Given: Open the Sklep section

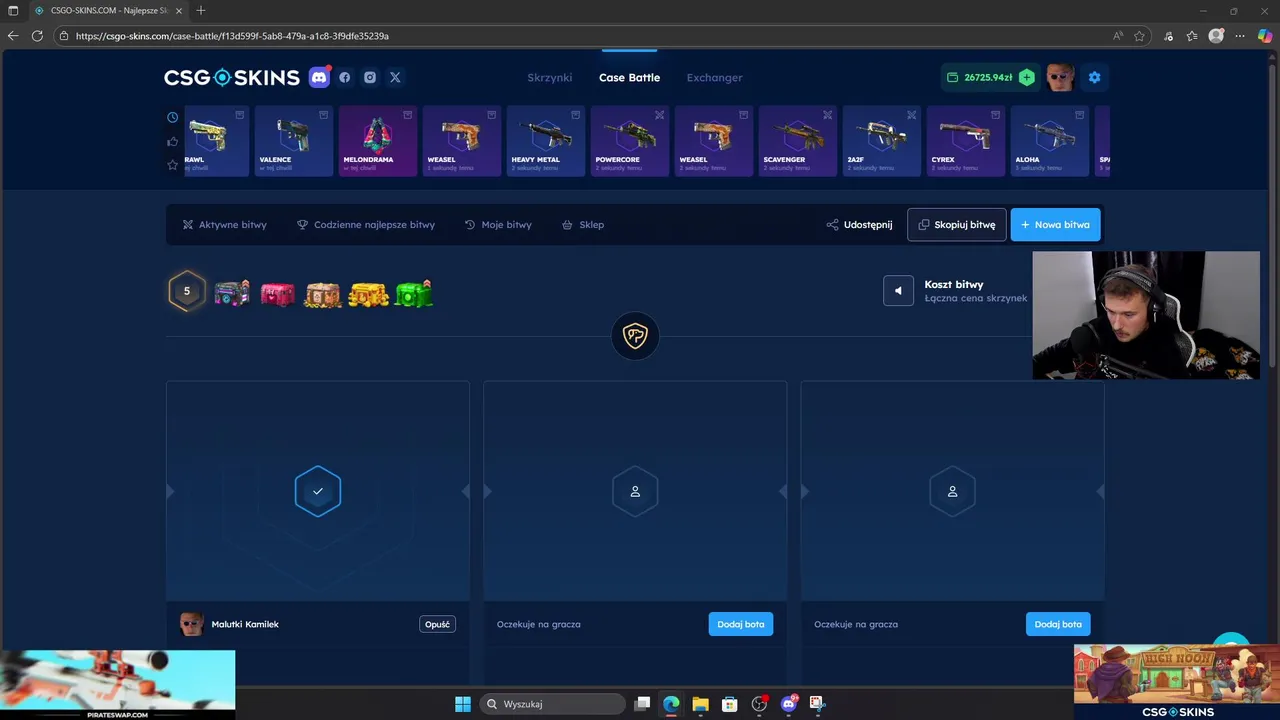Looking at the screenshot, I should pyautogui.click(x=583, y=225).
